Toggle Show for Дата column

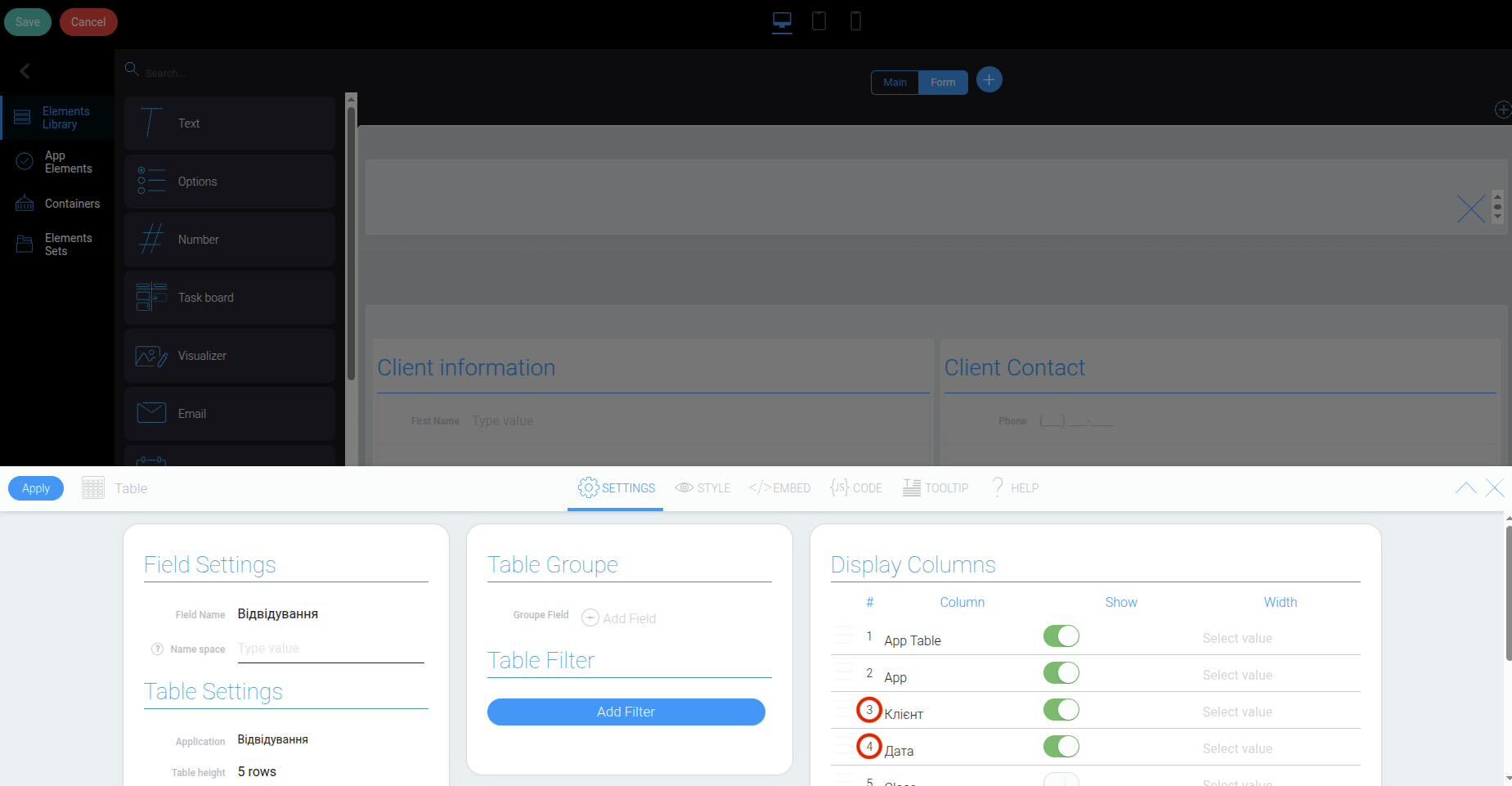tap(1061, 747)
